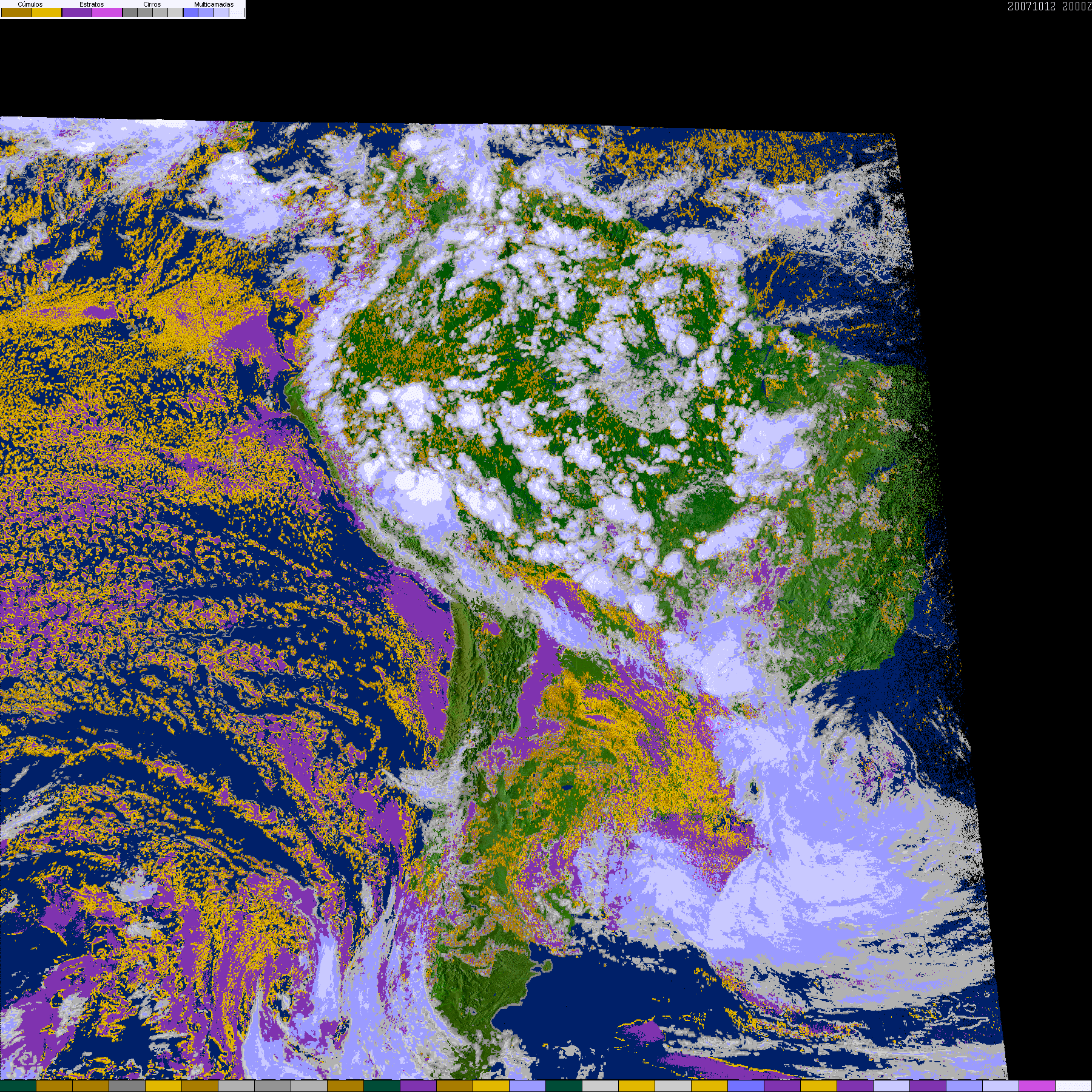
Task: Click the time stamp 2000Z
Action: [1077, 7]
